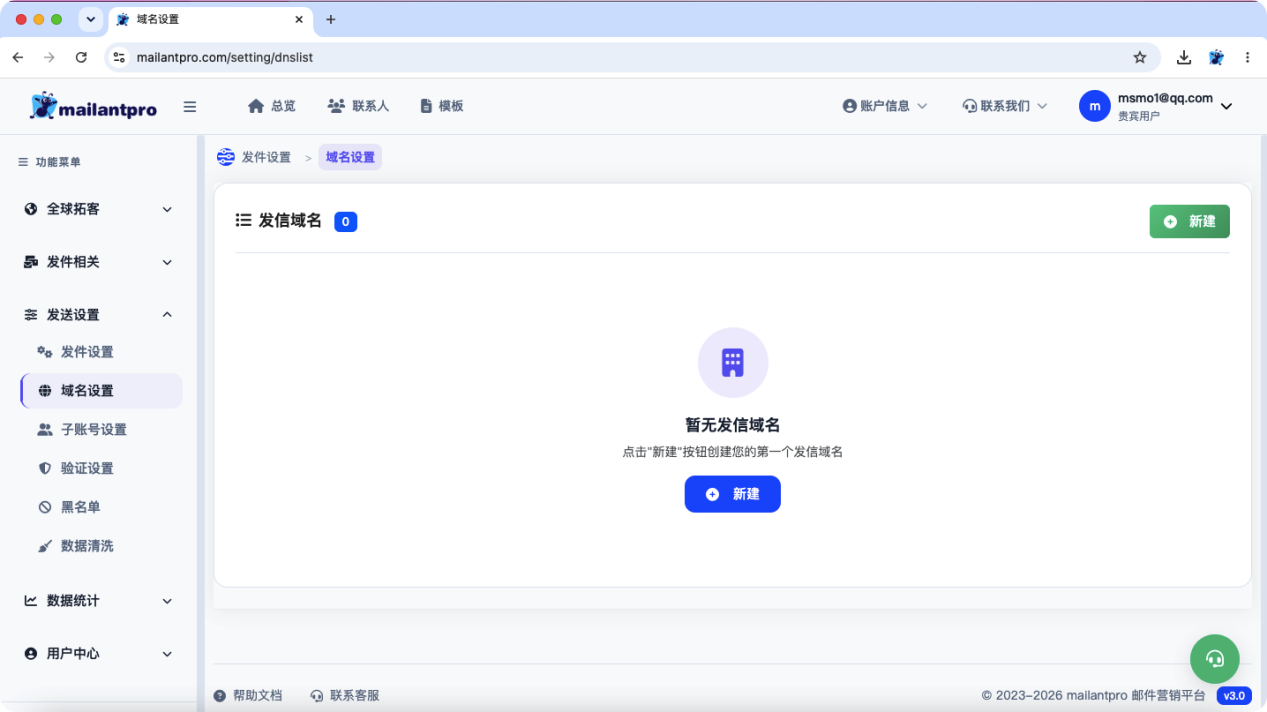Click blue 新建 button in empty state
The height and width of the screenshot is (712, 1267).
(x=732, y=494)
